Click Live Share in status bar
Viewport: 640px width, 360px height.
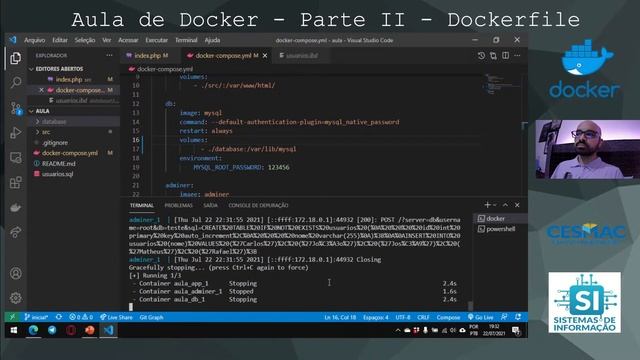point(116,317)
